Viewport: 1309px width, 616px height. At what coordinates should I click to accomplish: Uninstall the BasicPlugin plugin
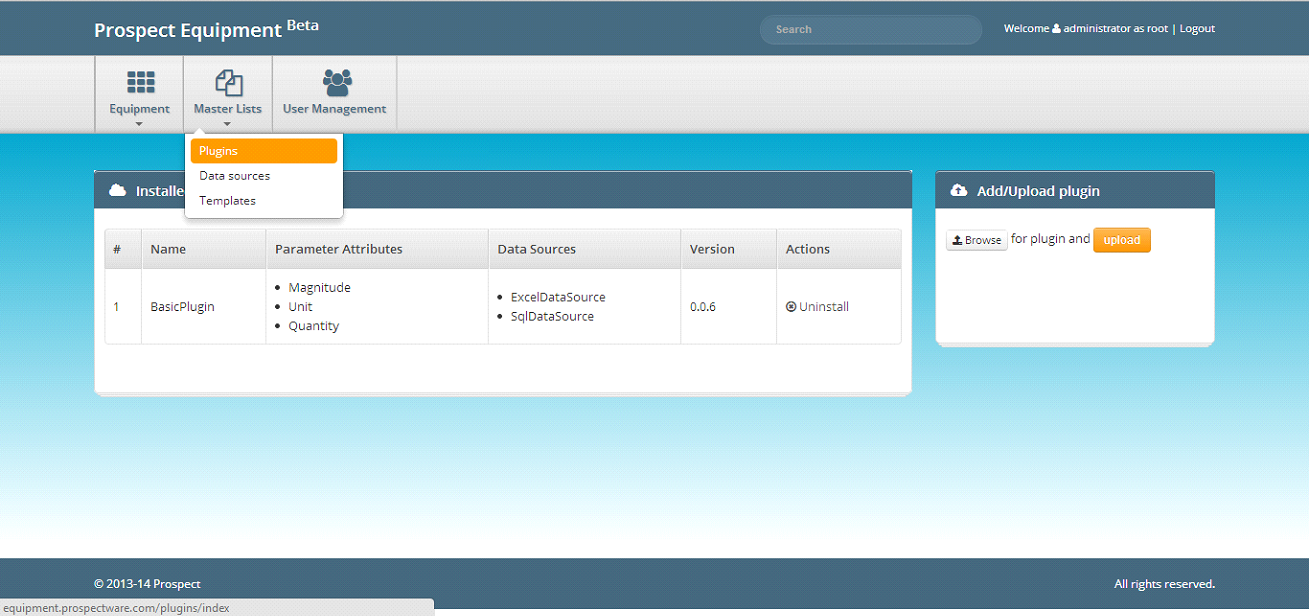[x=817, y=307]
